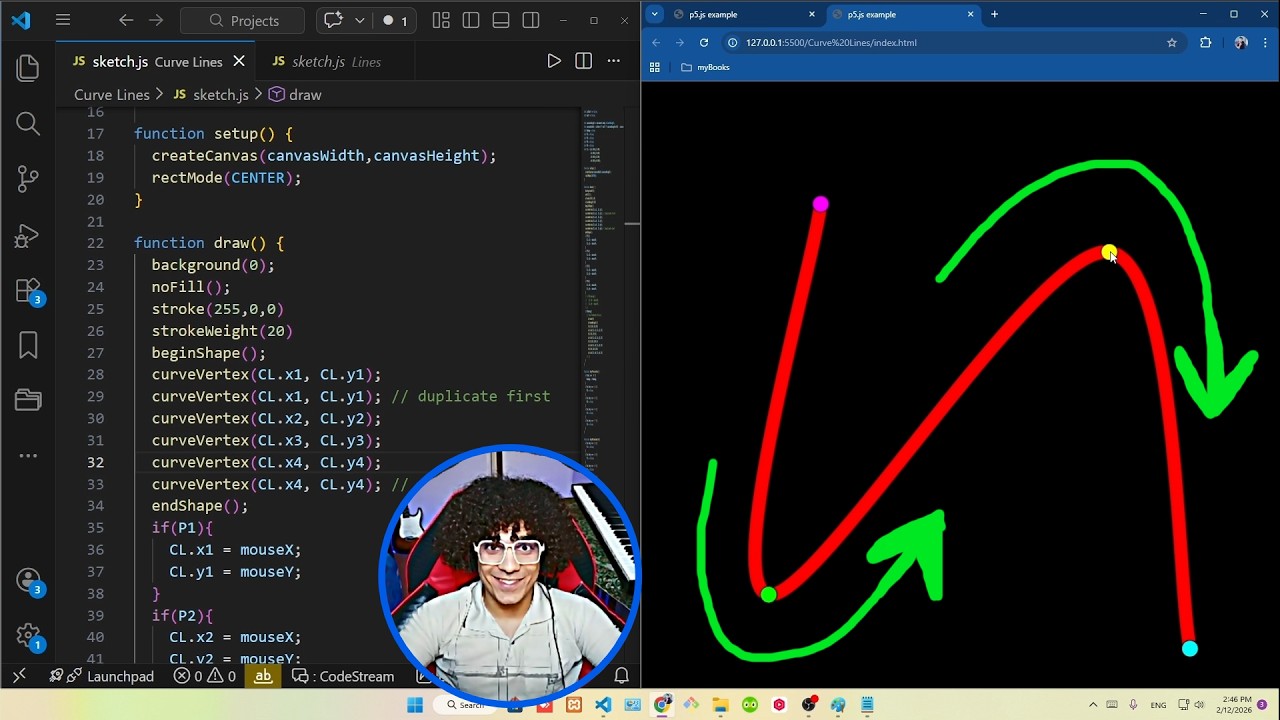Screen dimensions: 1280x720
Task: Toggle the bottom panel visibility
Action: [x=501, y=20]
